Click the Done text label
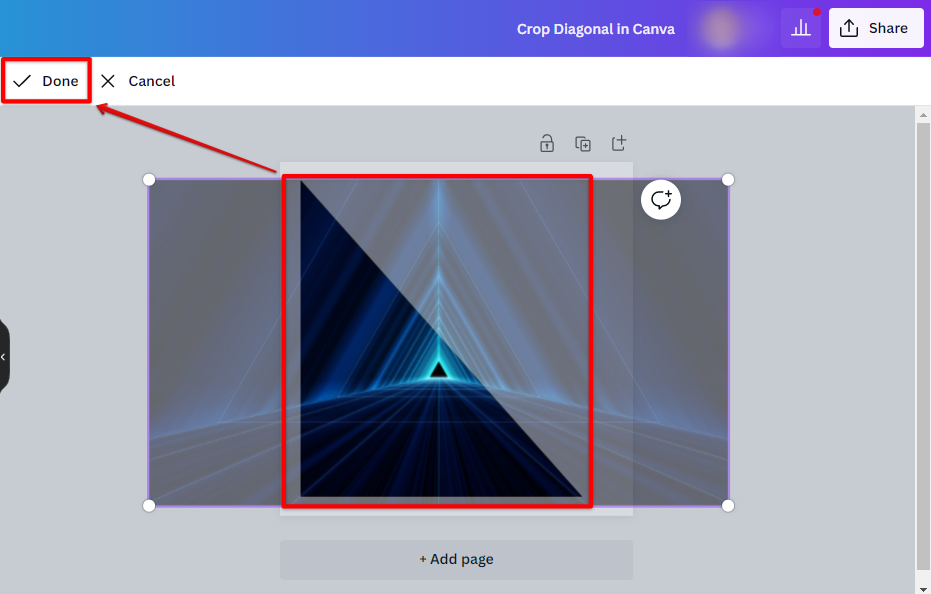Viewport: 931px width, 594px height. pos(59,81)
